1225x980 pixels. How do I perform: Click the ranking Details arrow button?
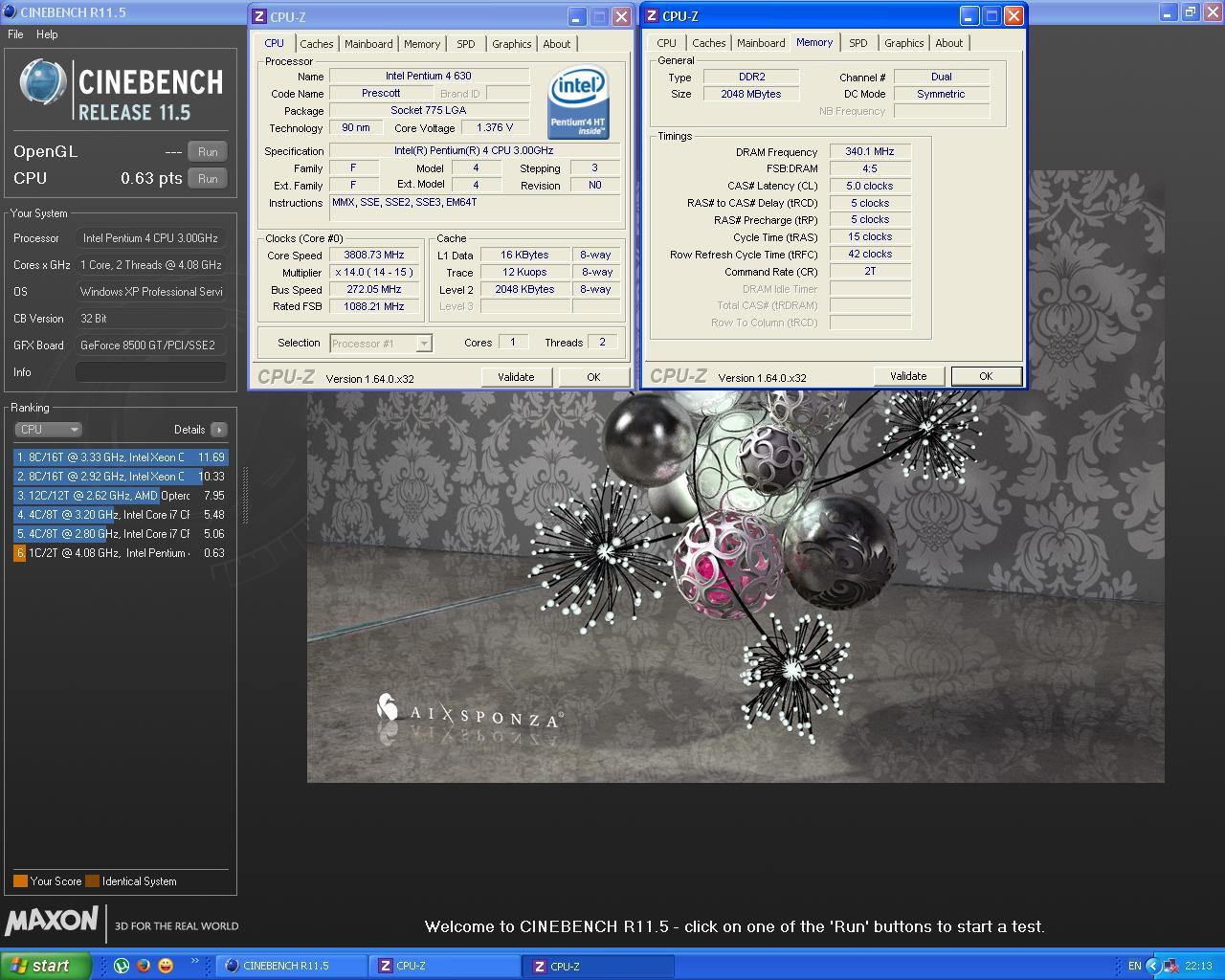tap(219, 430)
